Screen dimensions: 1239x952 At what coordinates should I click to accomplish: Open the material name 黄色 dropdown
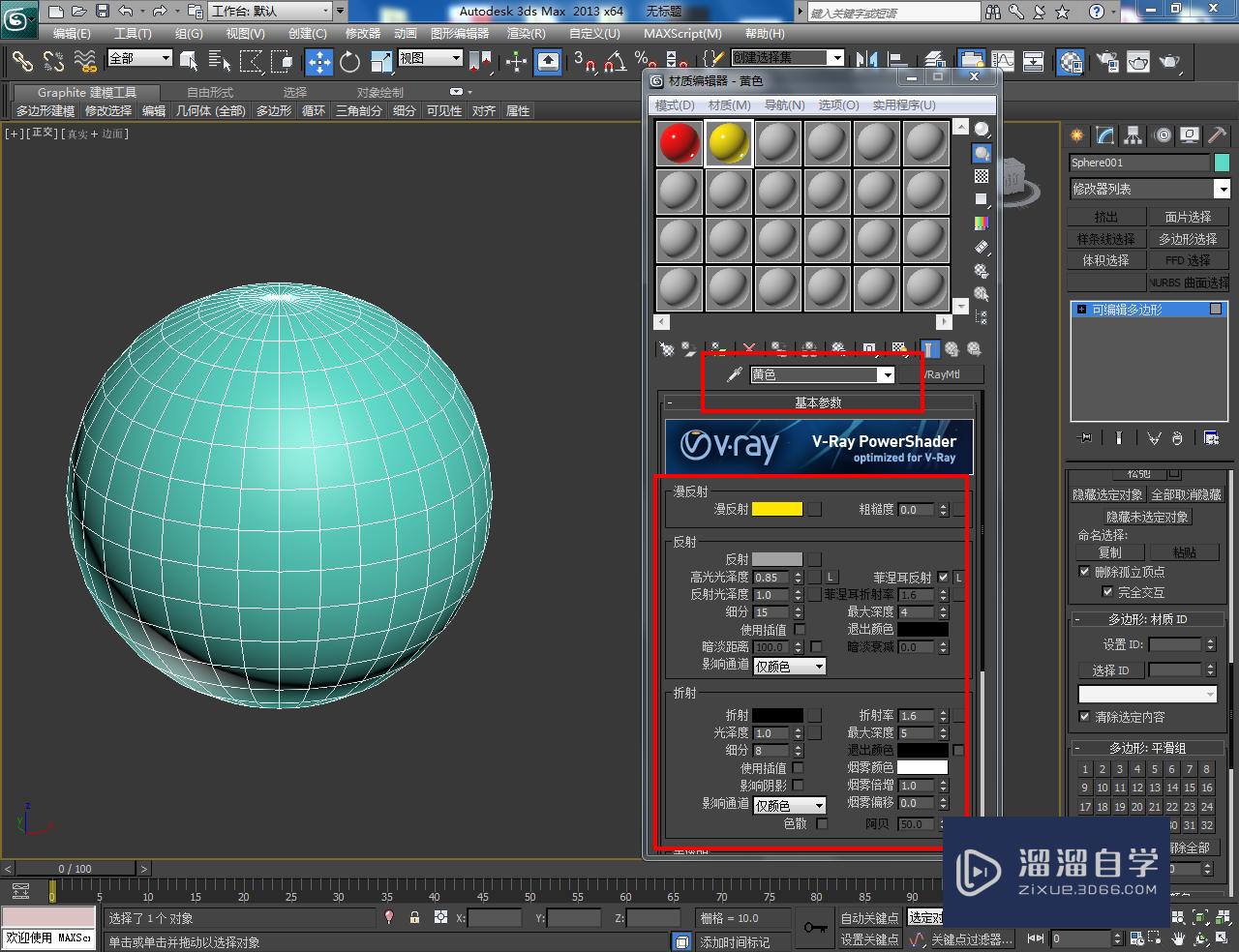click(x=886, y=375)
